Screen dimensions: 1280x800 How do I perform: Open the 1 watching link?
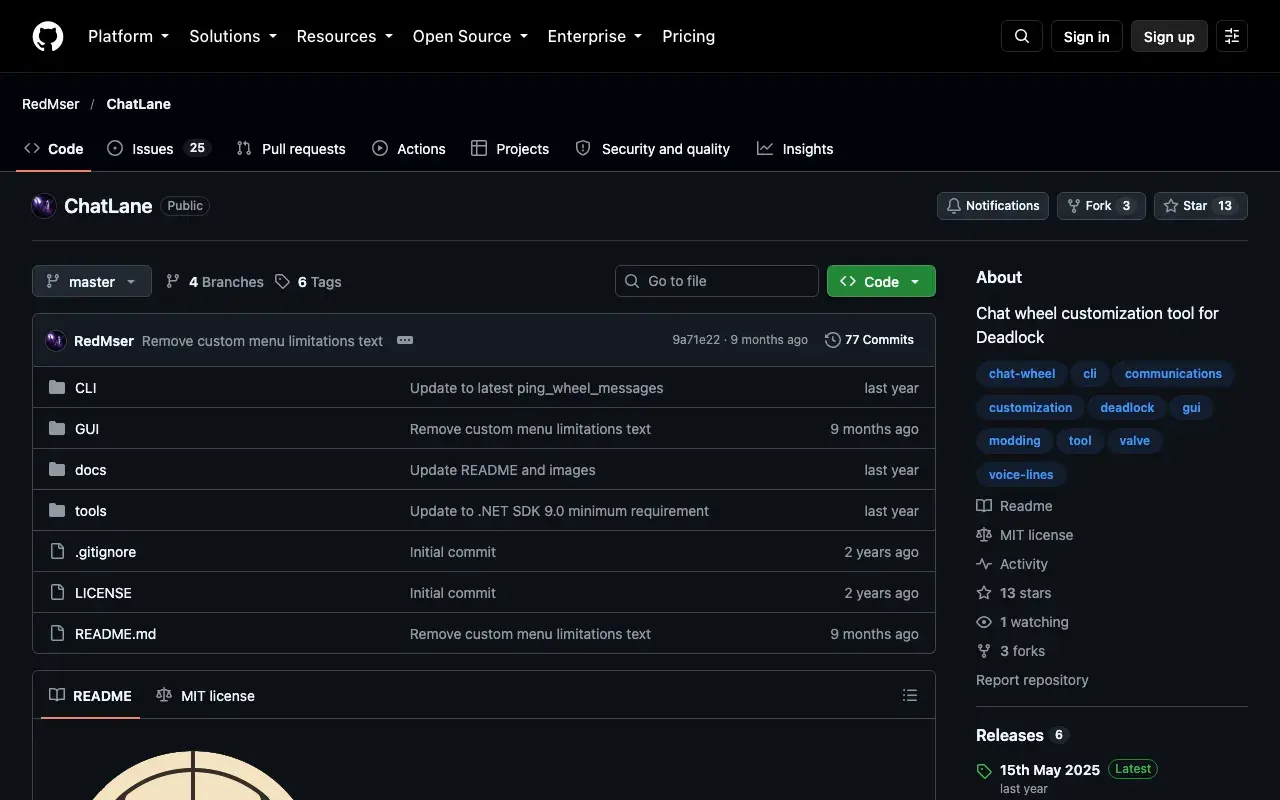[1022, 622]
